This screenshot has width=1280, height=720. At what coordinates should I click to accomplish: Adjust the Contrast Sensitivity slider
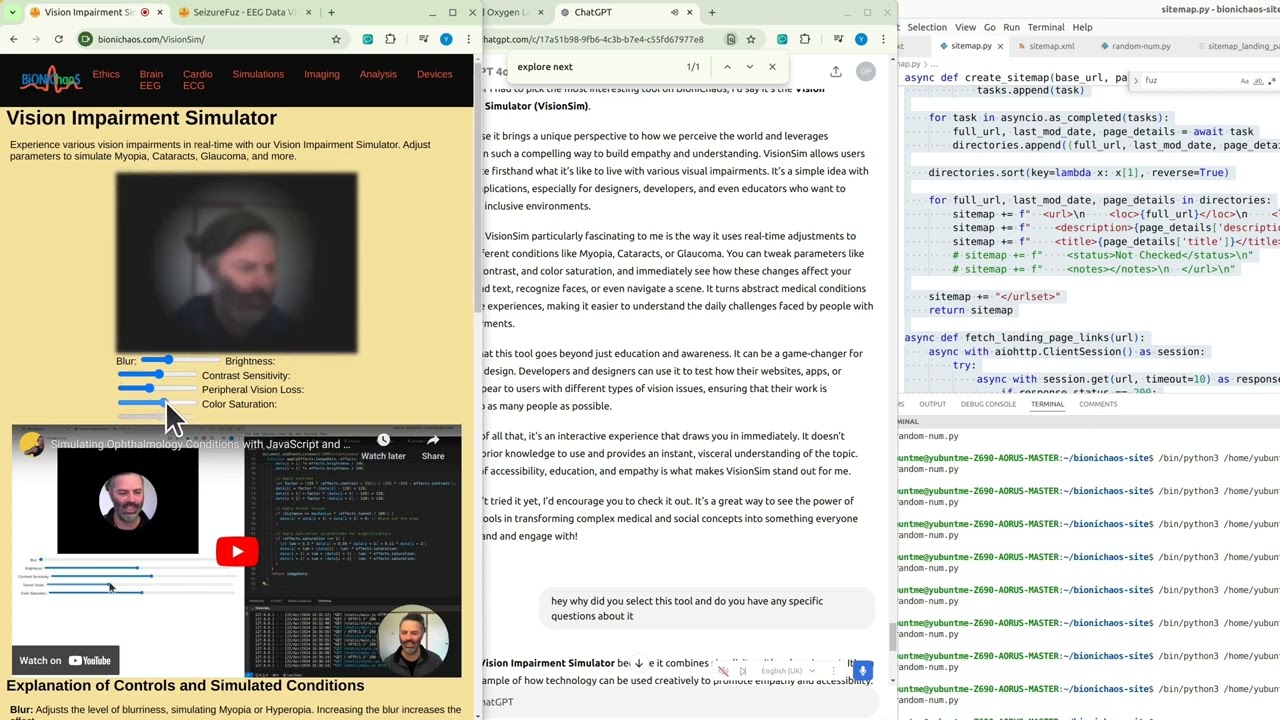pyautogui.click(x=157, y=389)
